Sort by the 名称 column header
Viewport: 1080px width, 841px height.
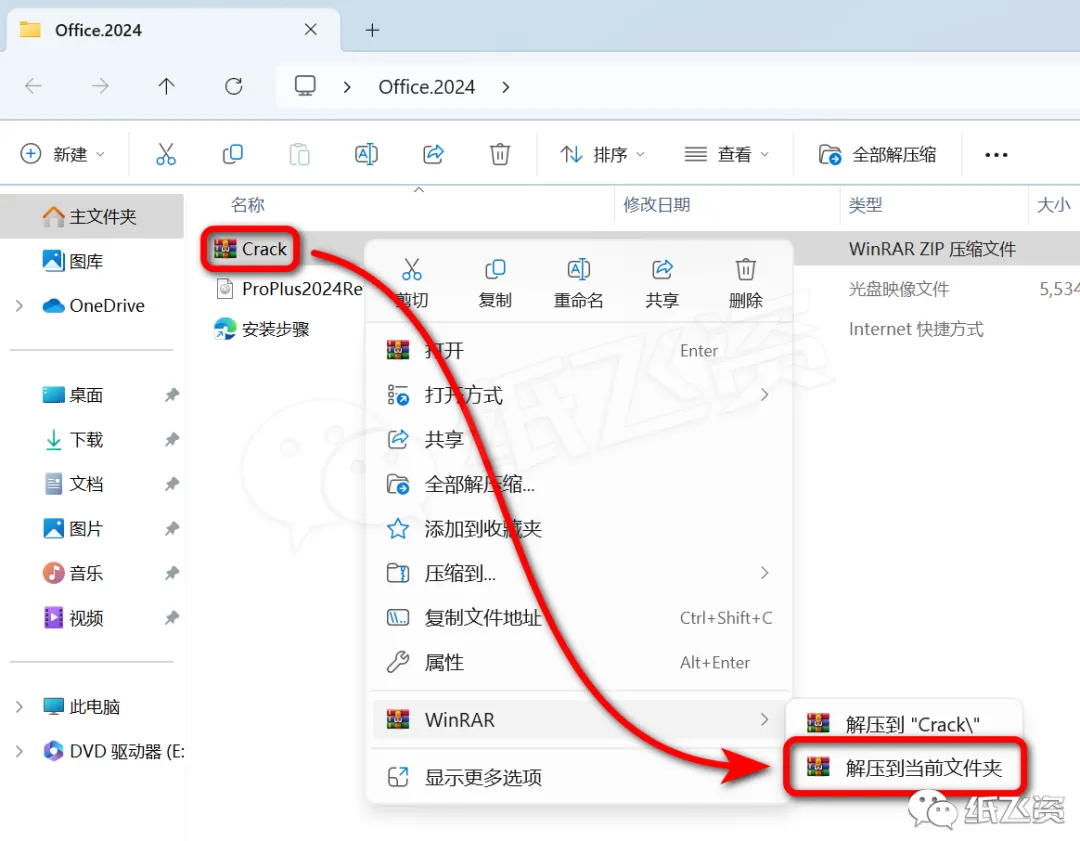tap(247, 205)
